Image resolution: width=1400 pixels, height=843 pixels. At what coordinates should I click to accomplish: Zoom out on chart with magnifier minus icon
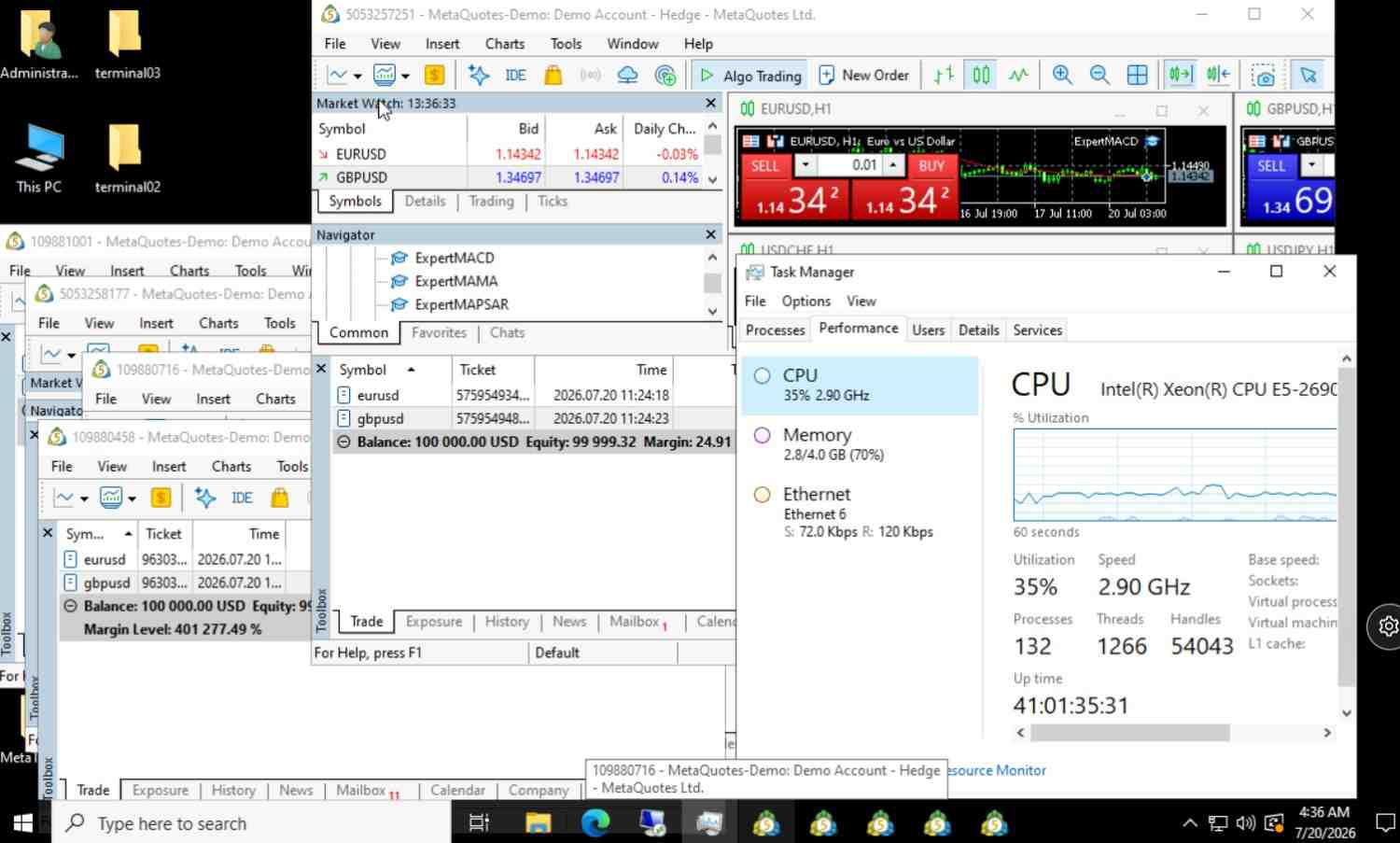(1099, 76)
